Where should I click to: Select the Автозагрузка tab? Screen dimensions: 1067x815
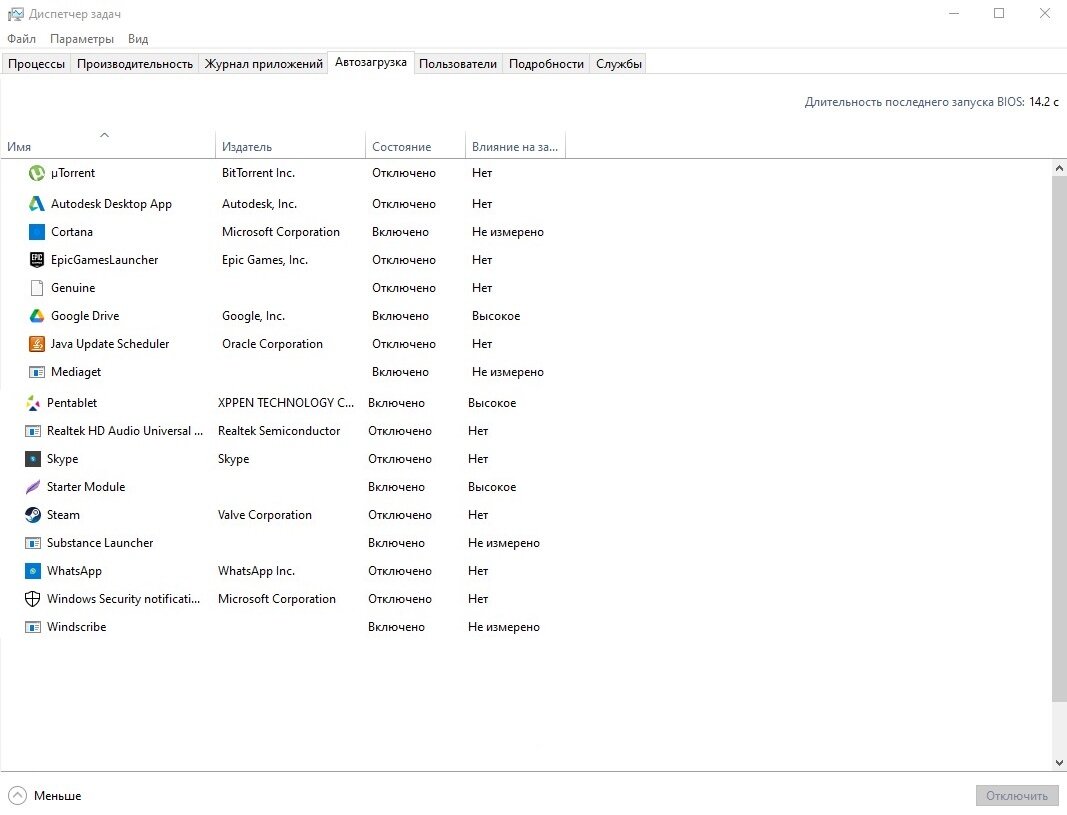(371, 63)
